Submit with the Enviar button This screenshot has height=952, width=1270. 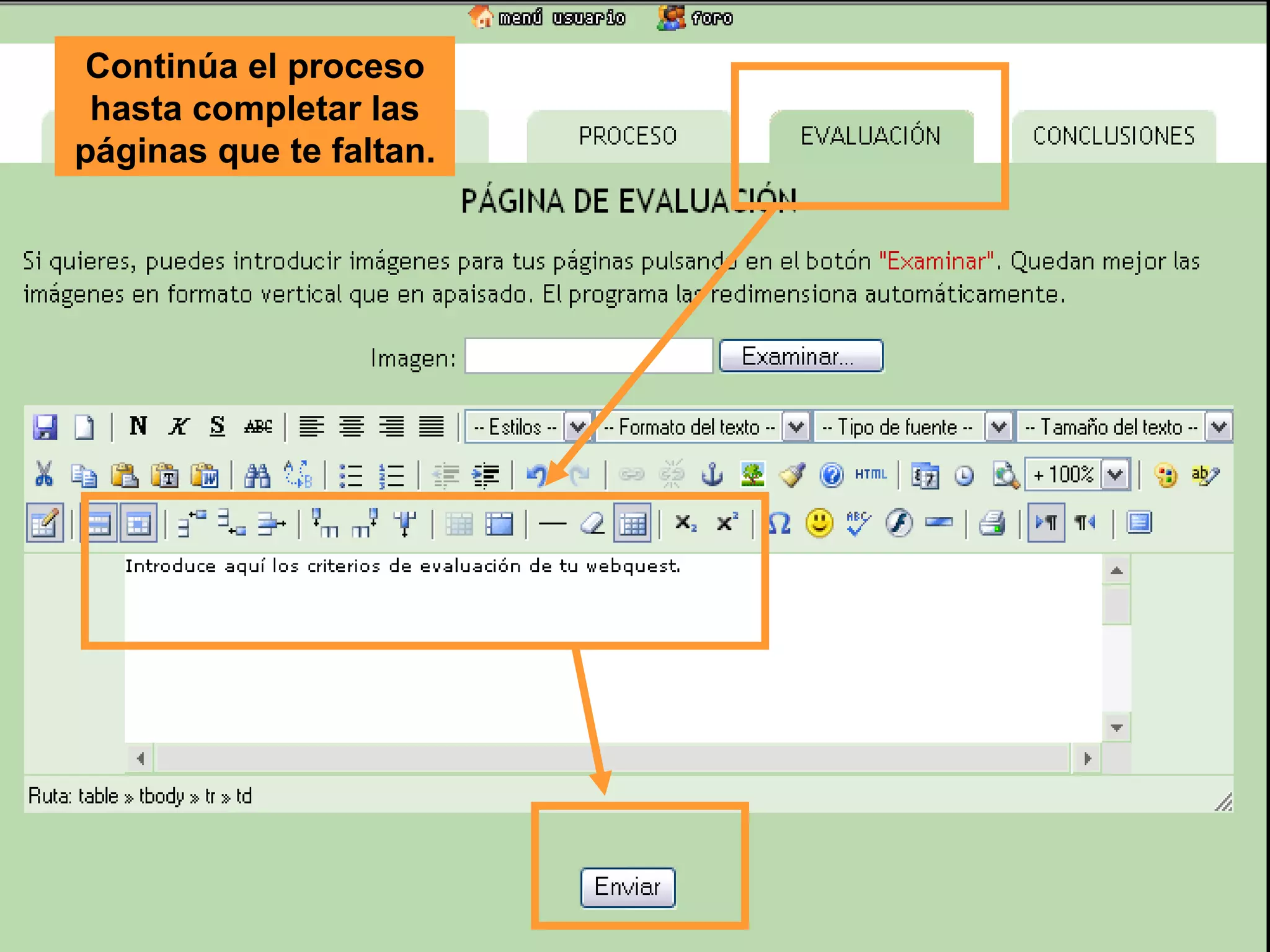628,888
